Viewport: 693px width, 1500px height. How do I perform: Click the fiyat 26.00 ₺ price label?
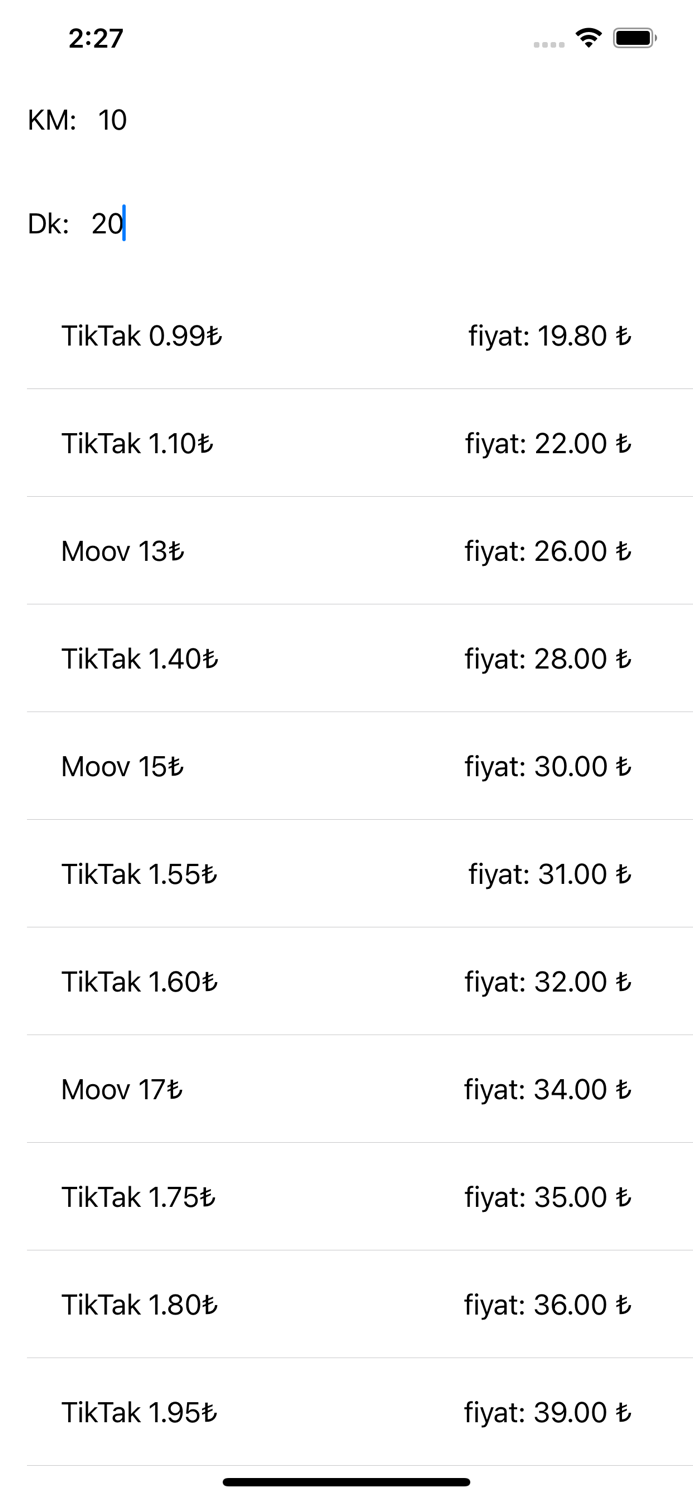tap(547, 551)
